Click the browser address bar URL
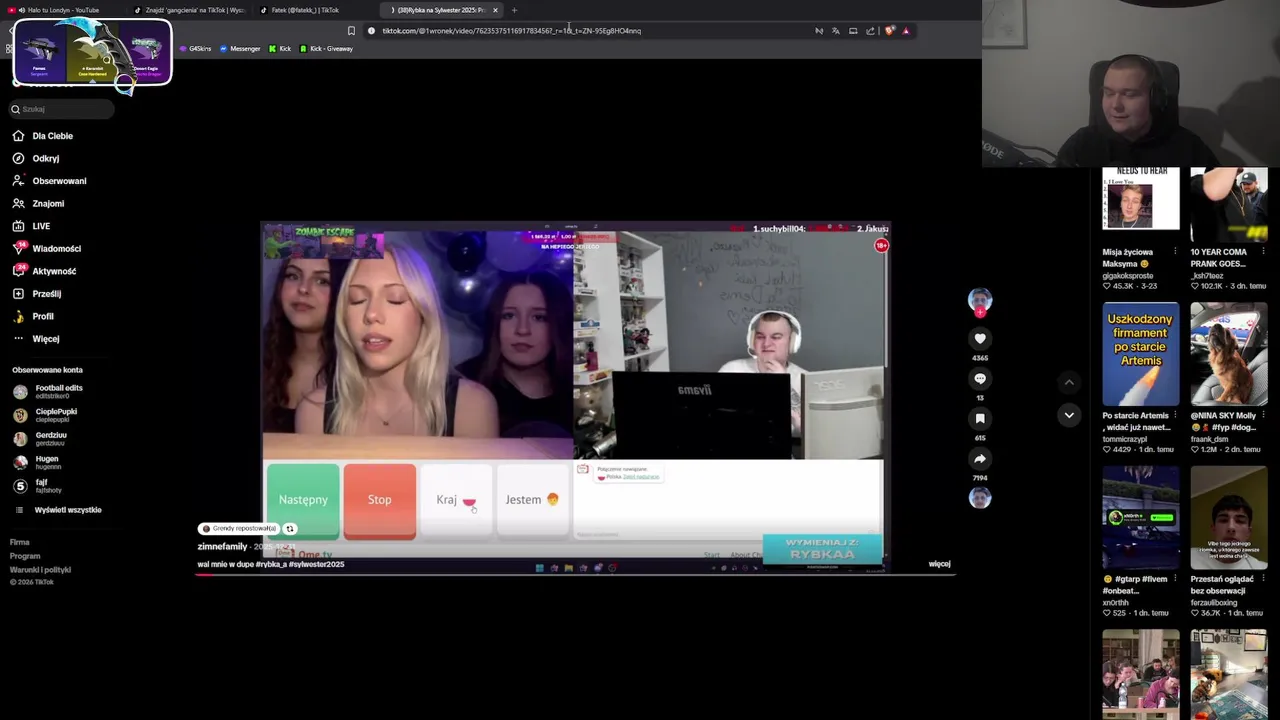This screenshot has width=1280, height=720. pyautogui.click(x=511, y=31)
